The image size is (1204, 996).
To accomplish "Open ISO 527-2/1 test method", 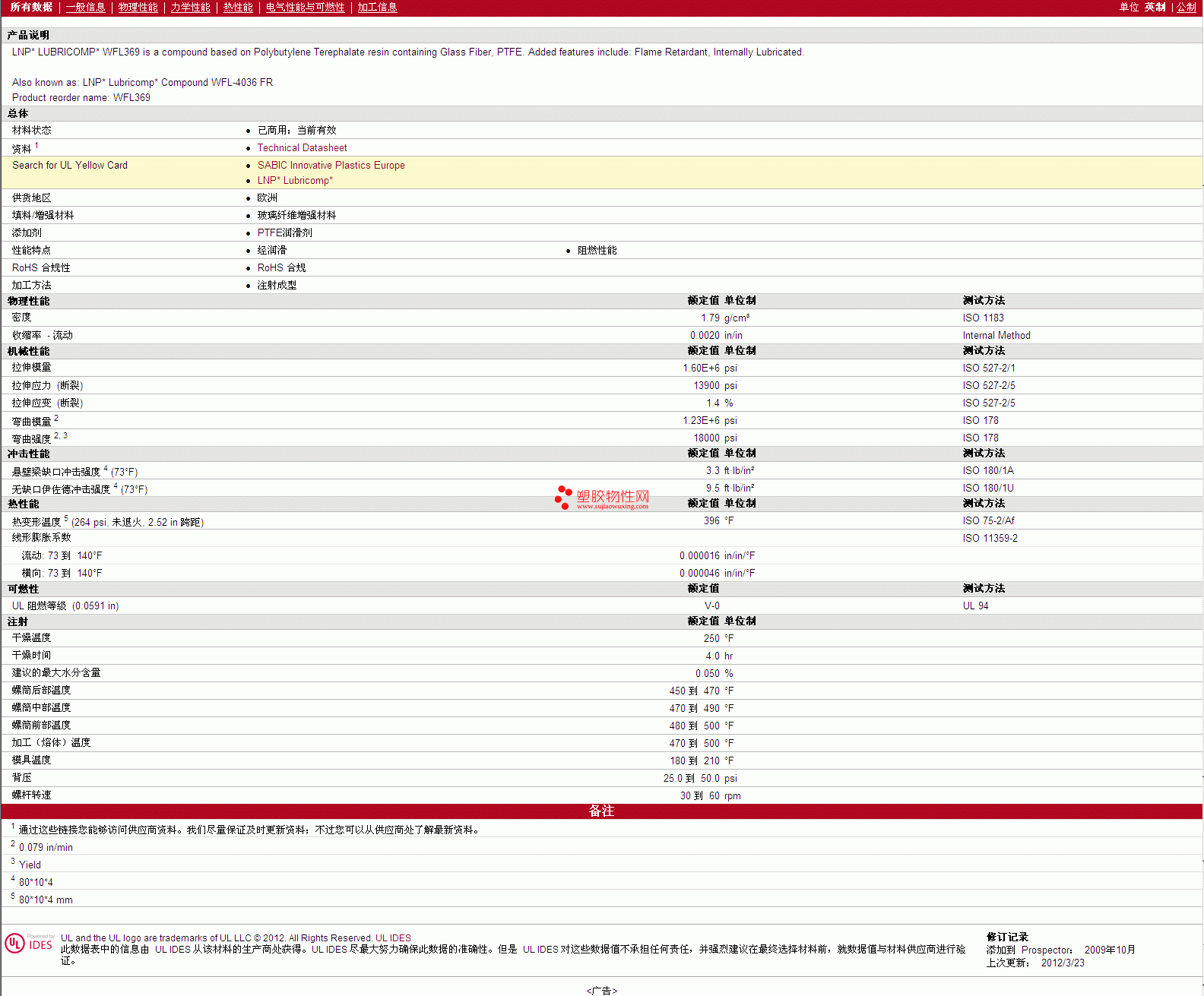I will [x=988, y=368].
